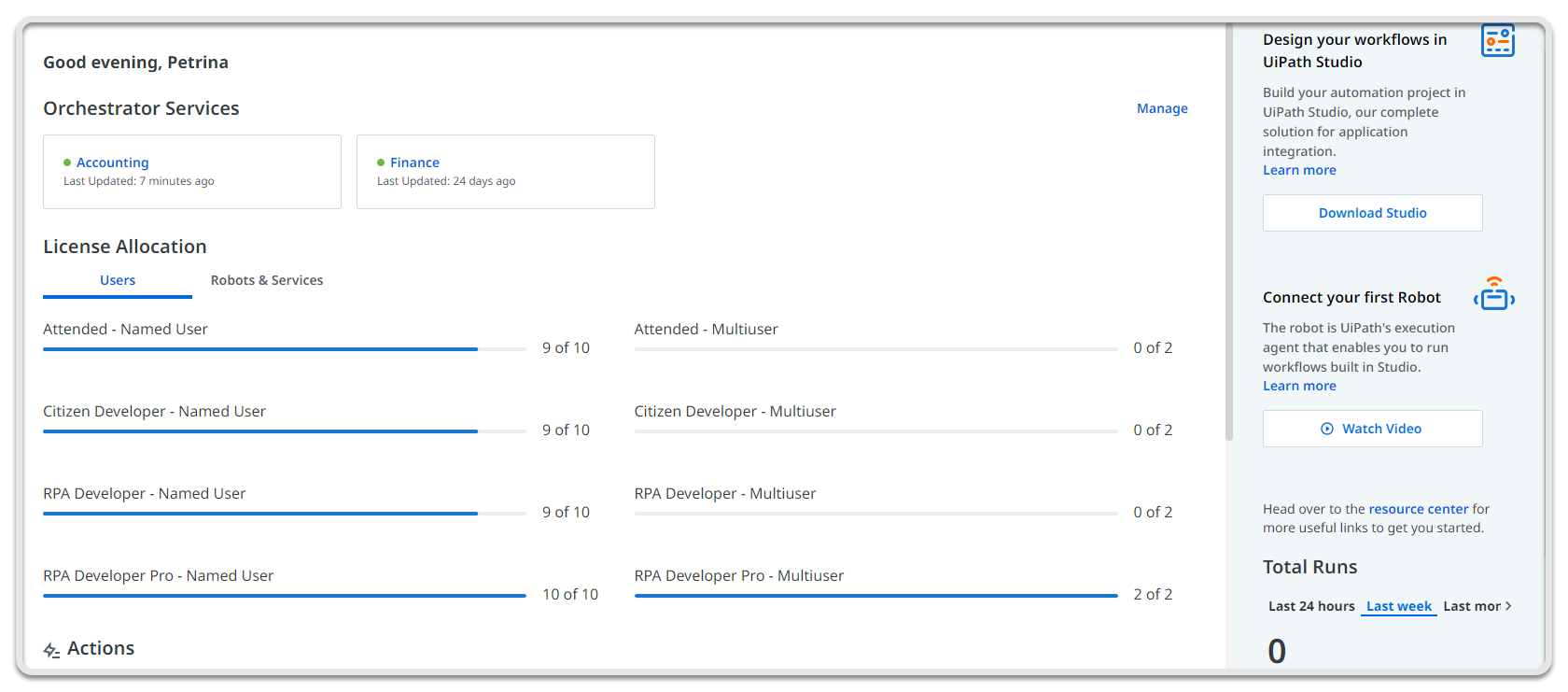Click the Download Studio button
1568x692 pixels.
click(x=1373, y=213)
